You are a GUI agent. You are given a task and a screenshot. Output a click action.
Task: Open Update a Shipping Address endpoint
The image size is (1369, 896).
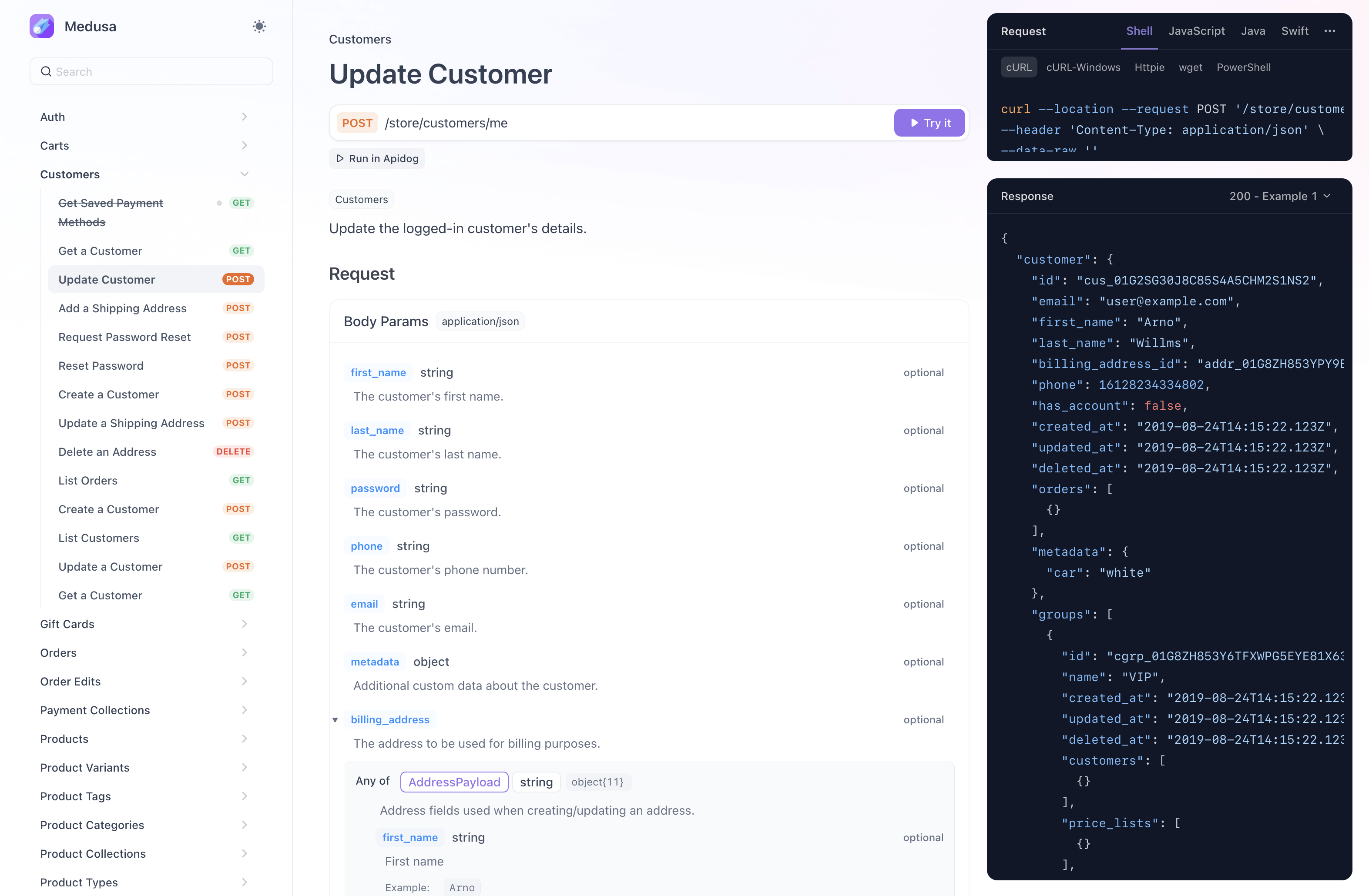click(156, 423)
